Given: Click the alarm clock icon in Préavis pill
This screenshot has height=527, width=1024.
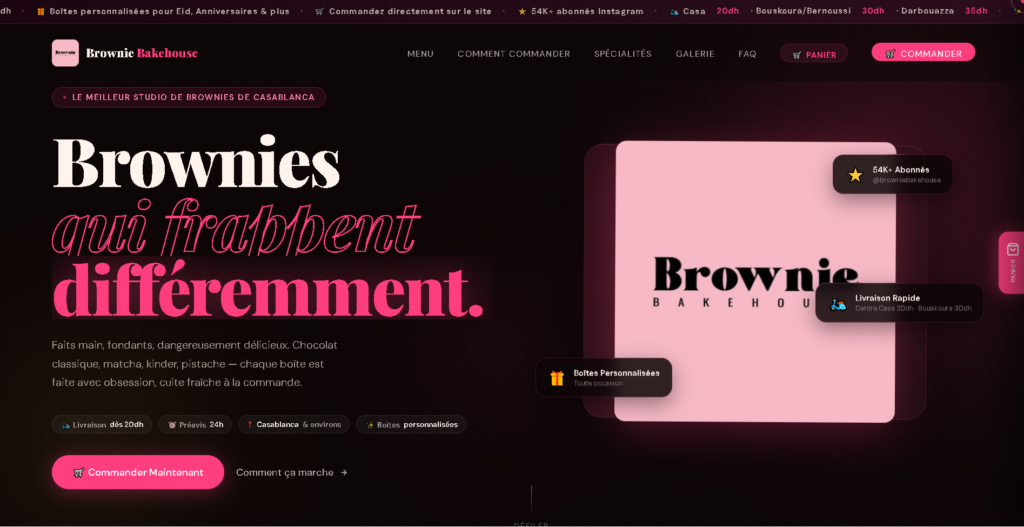Looking at the screenshot, I should coord(172,425).
